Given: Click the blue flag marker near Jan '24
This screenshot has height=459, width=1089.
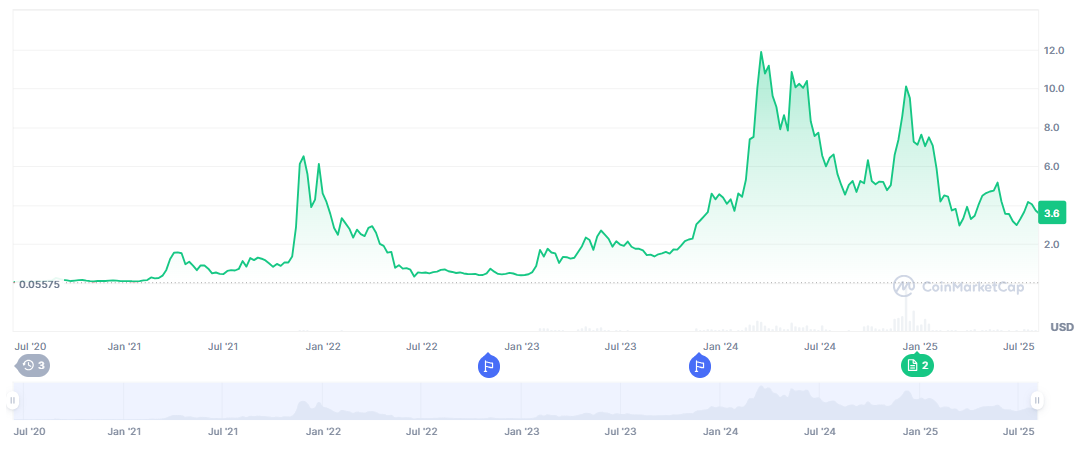Looking at the screenshot, I should 699,366.
